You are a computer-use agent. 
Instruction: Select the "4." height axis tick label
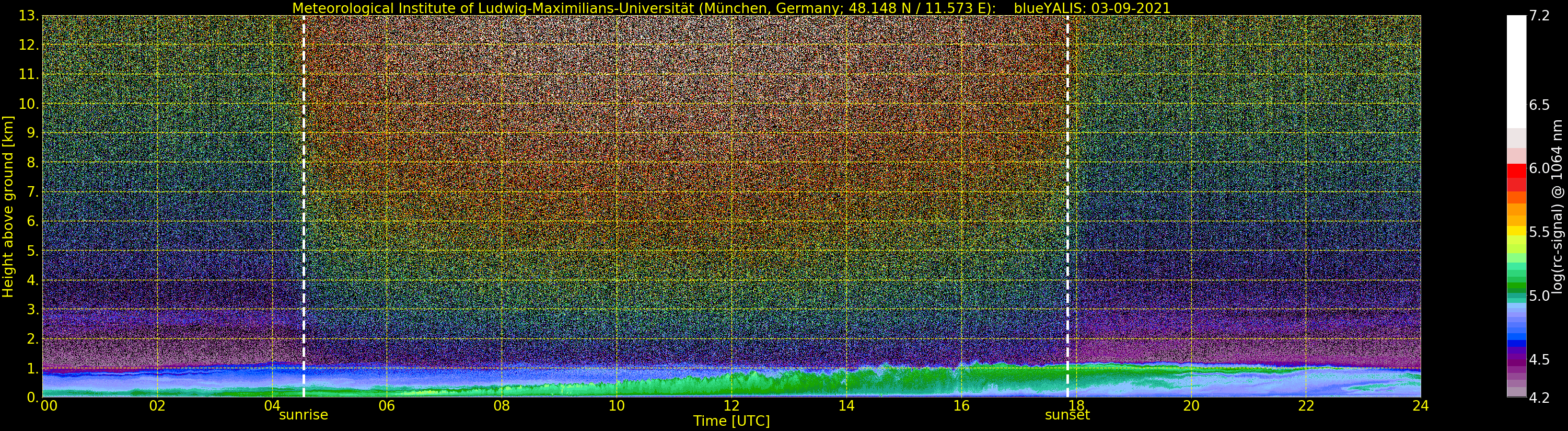tap(32, 280)
